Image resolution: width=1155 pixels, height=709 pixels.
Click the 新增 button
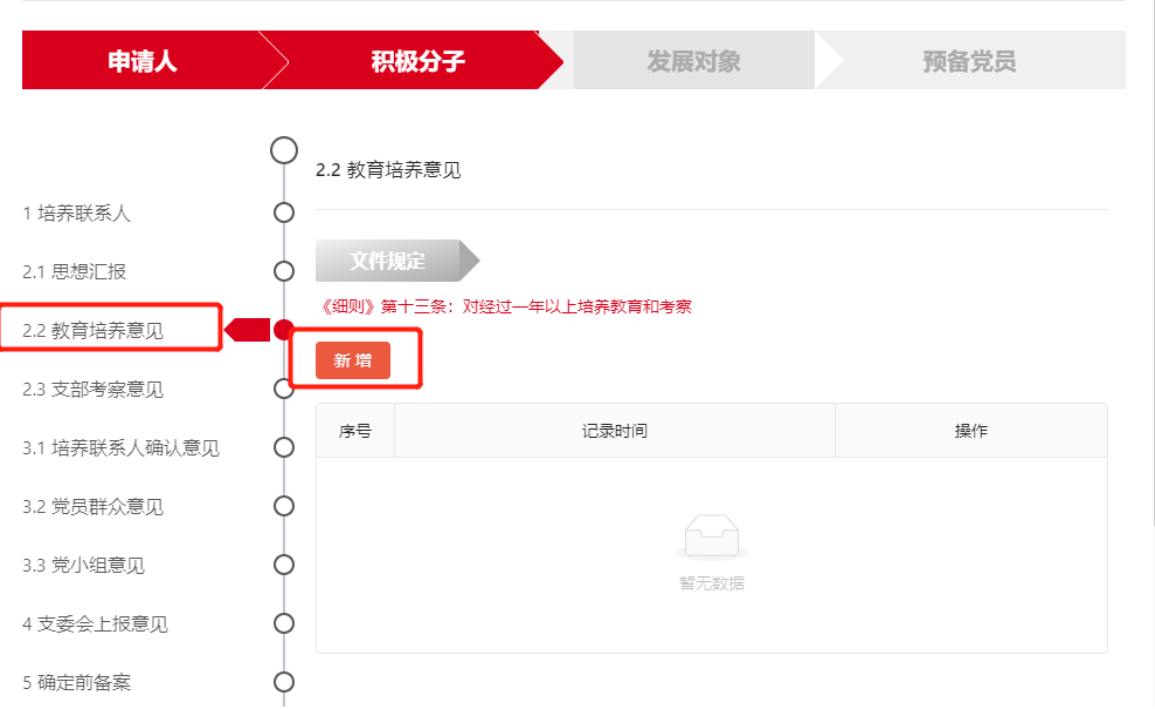(352, 361)
